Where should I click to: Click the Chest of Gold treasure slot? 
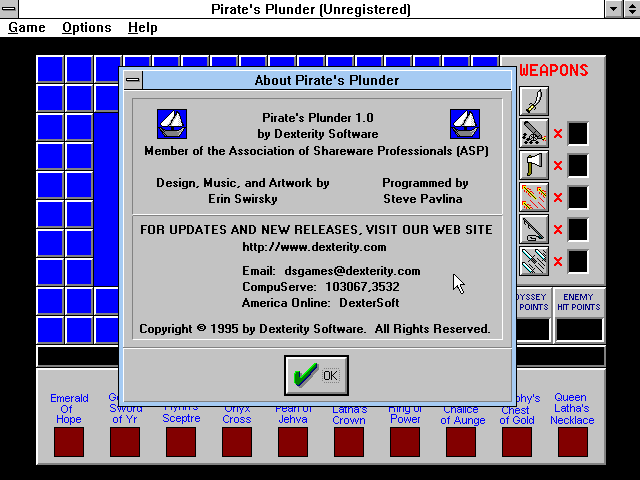(517, 442)
